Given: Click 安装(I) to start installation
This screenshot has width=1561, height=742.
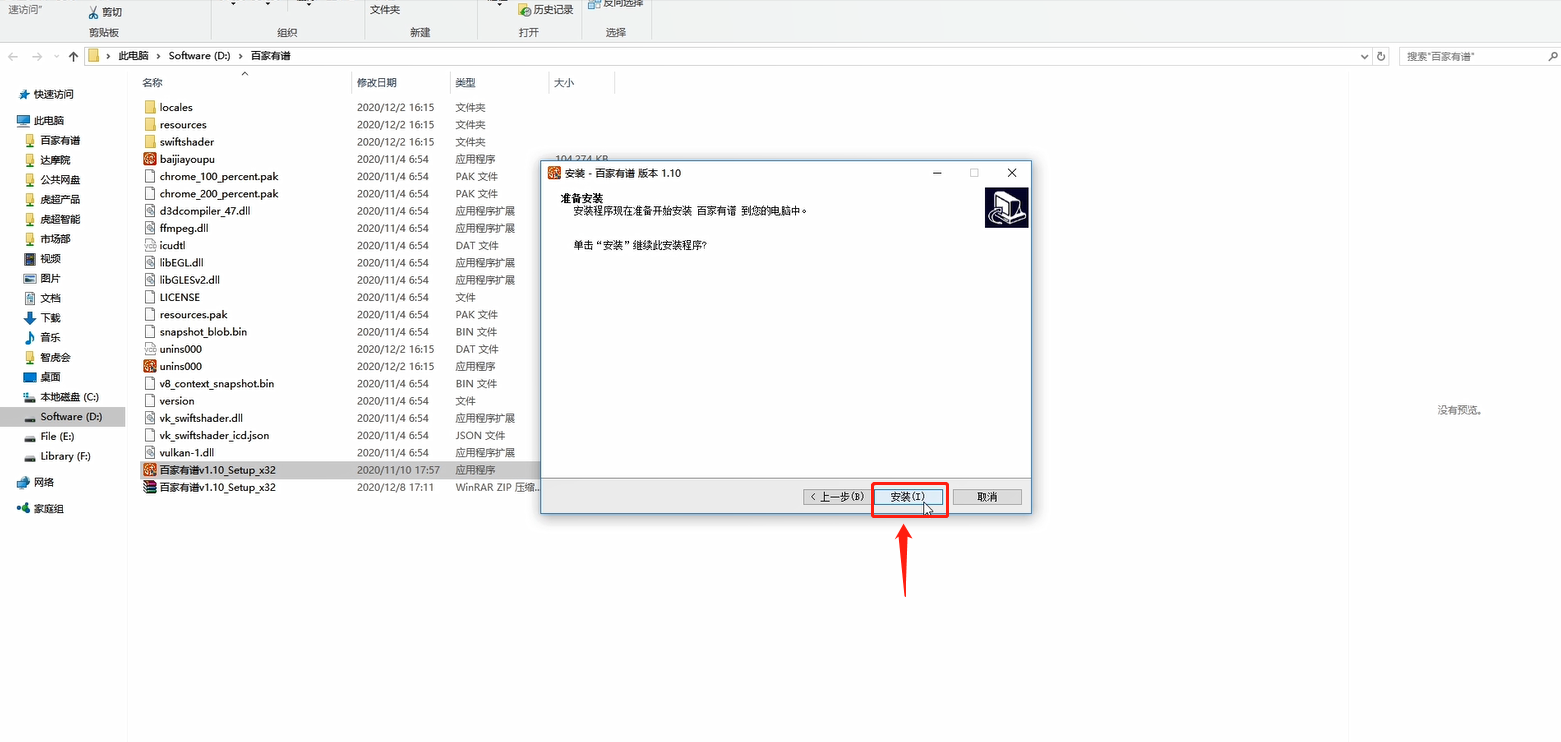Looking at the screenshot, I should (x=907, y=497).
